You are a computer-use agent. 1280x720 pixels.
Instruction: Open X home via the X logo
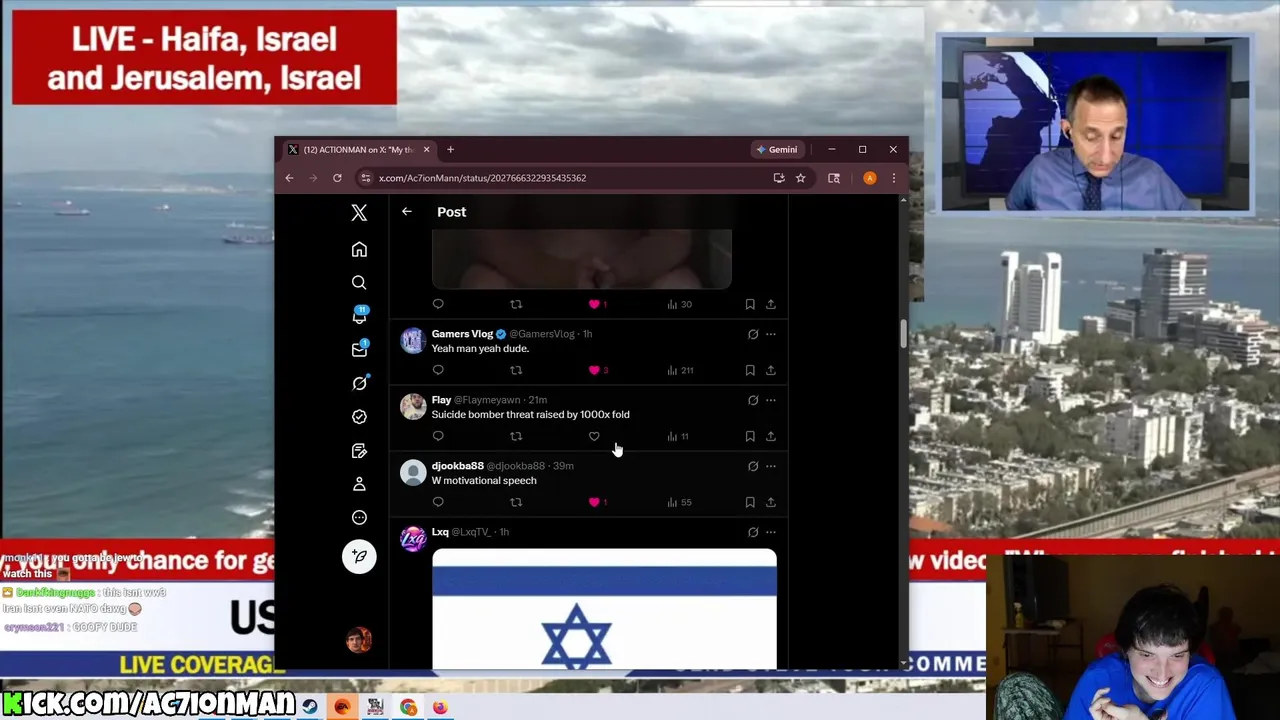[x=359, y=212]
